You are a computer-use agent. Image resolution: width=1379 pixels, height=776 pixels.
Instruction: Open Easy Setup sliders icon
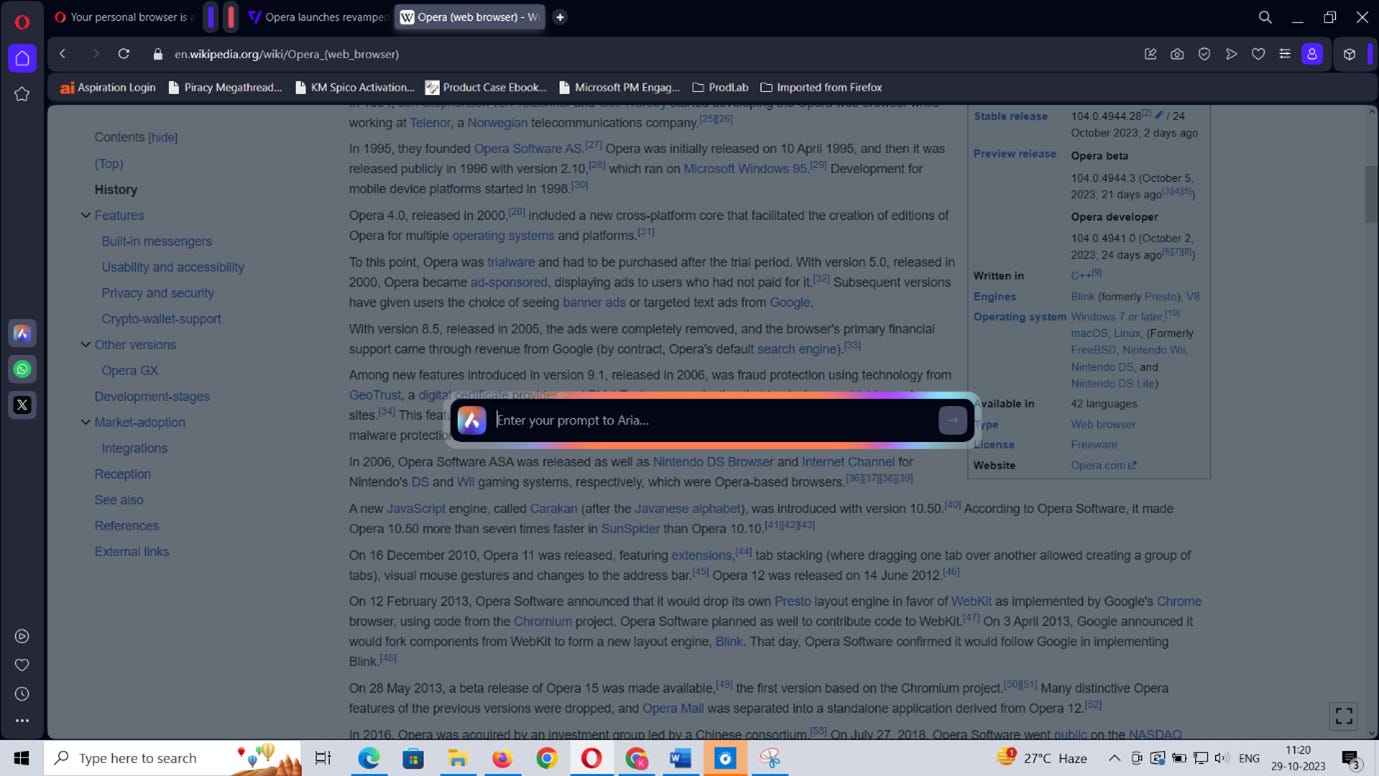1285,54
